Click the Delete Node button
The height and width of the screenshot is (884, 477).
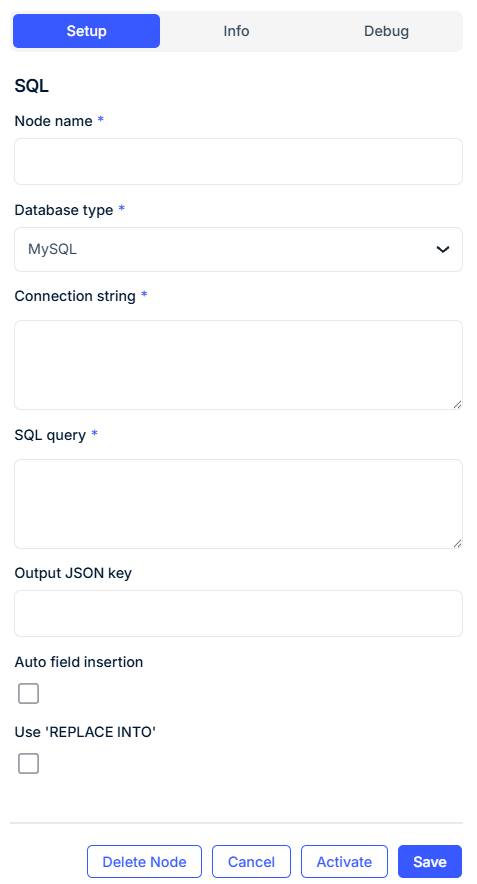(x=144, y=861)
